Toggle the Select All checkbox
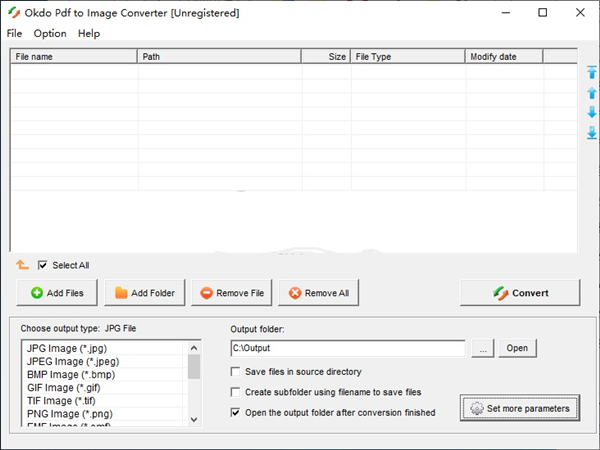The image size is (600, 450). (42, 265)
